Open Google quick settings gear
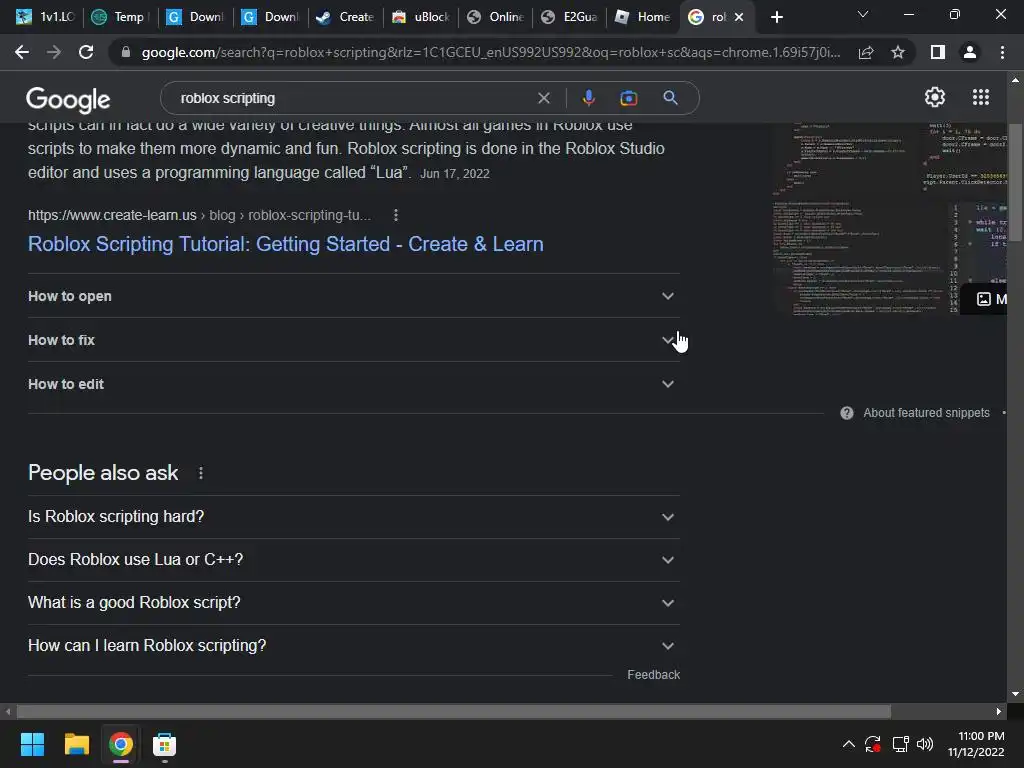Image resolution: width=1024 pixels, height=768 pixels. (935, 97)
